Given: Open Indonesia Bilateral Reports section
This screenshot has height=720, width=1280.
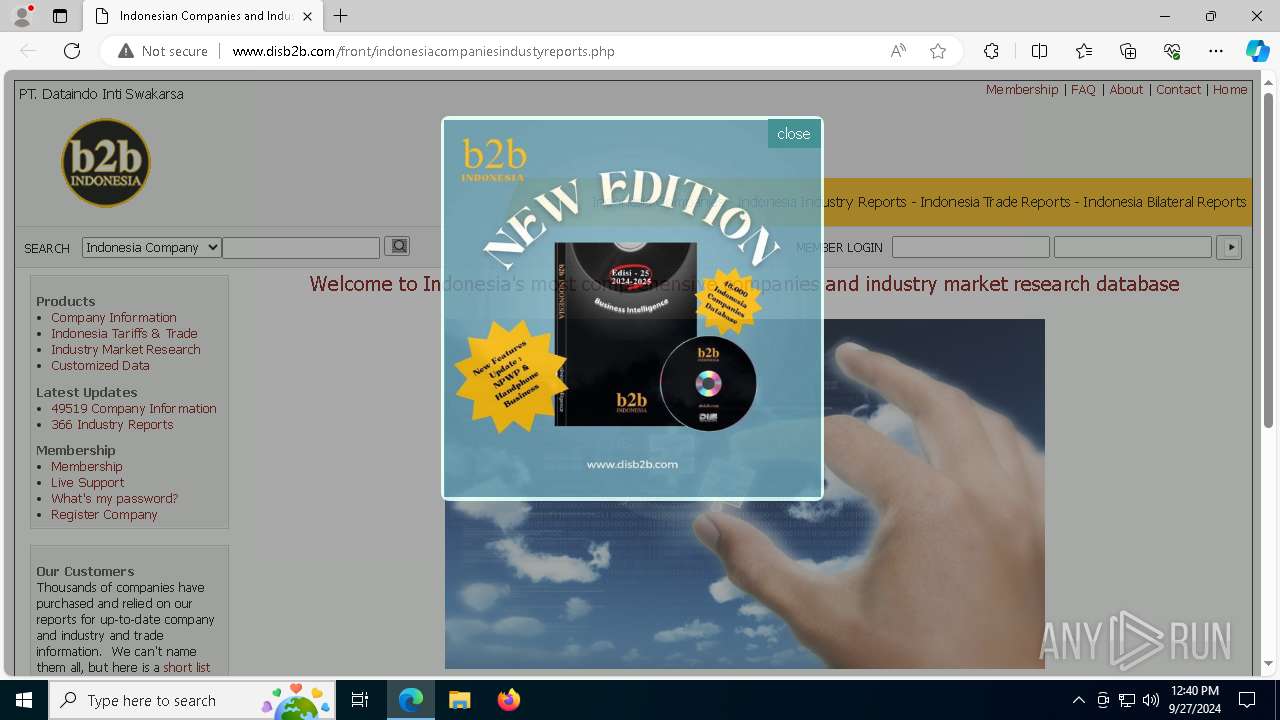Looking at the screenshot, I should pyautogui.click(x=1164, y=202).
